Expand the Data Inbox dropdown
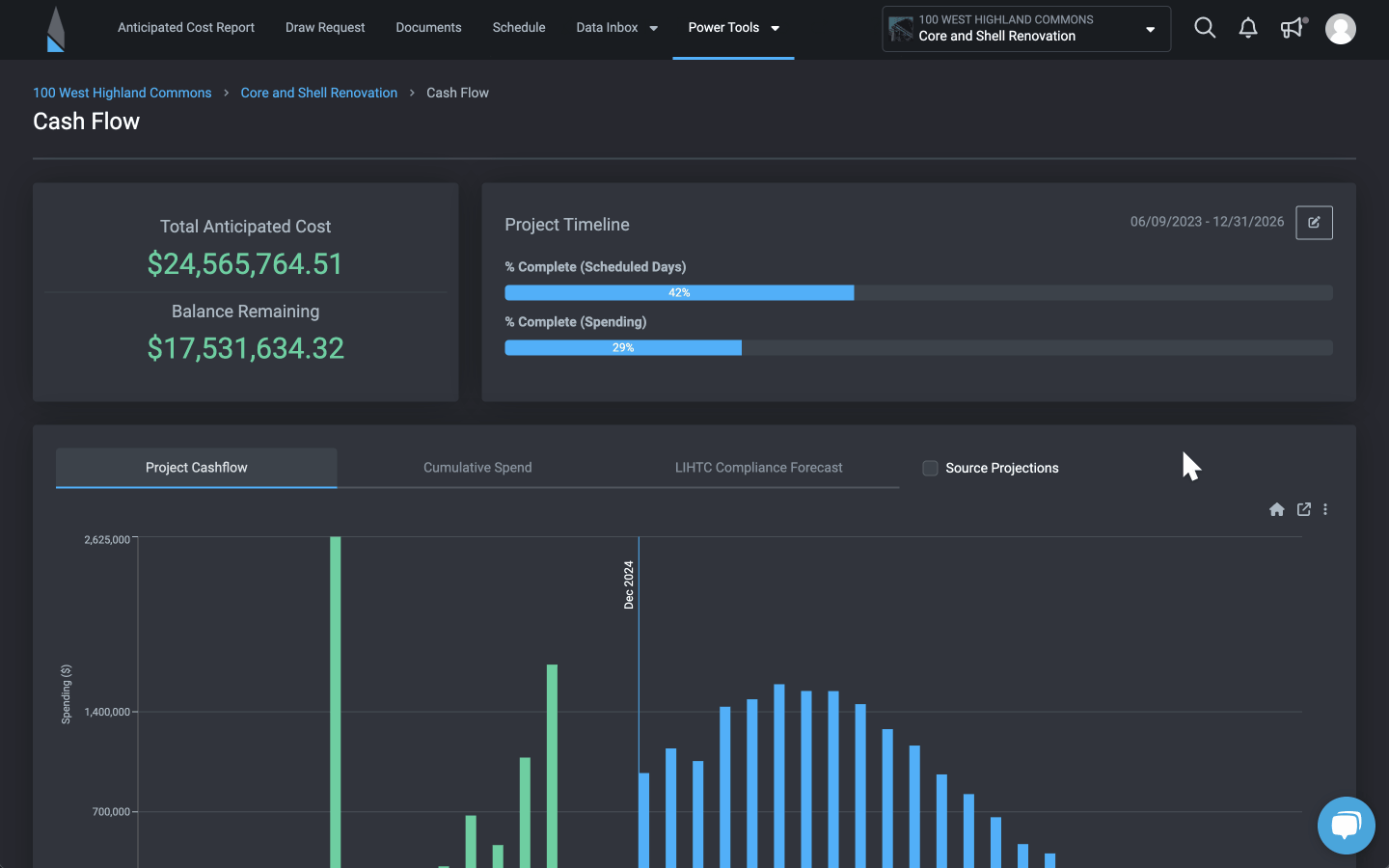This screenshot has height=868, width=1389. tap(616, 28)
